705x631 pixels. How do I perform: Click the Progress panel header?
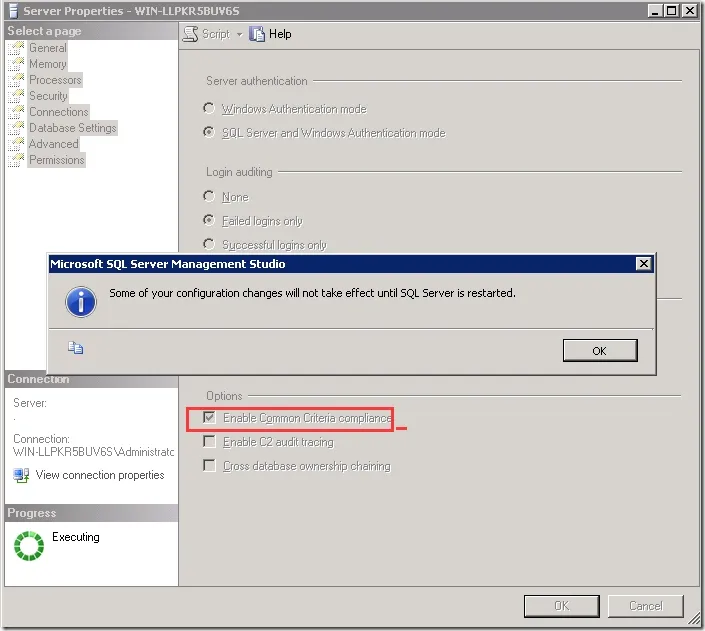pyautogui.click(x=32, y=513)
